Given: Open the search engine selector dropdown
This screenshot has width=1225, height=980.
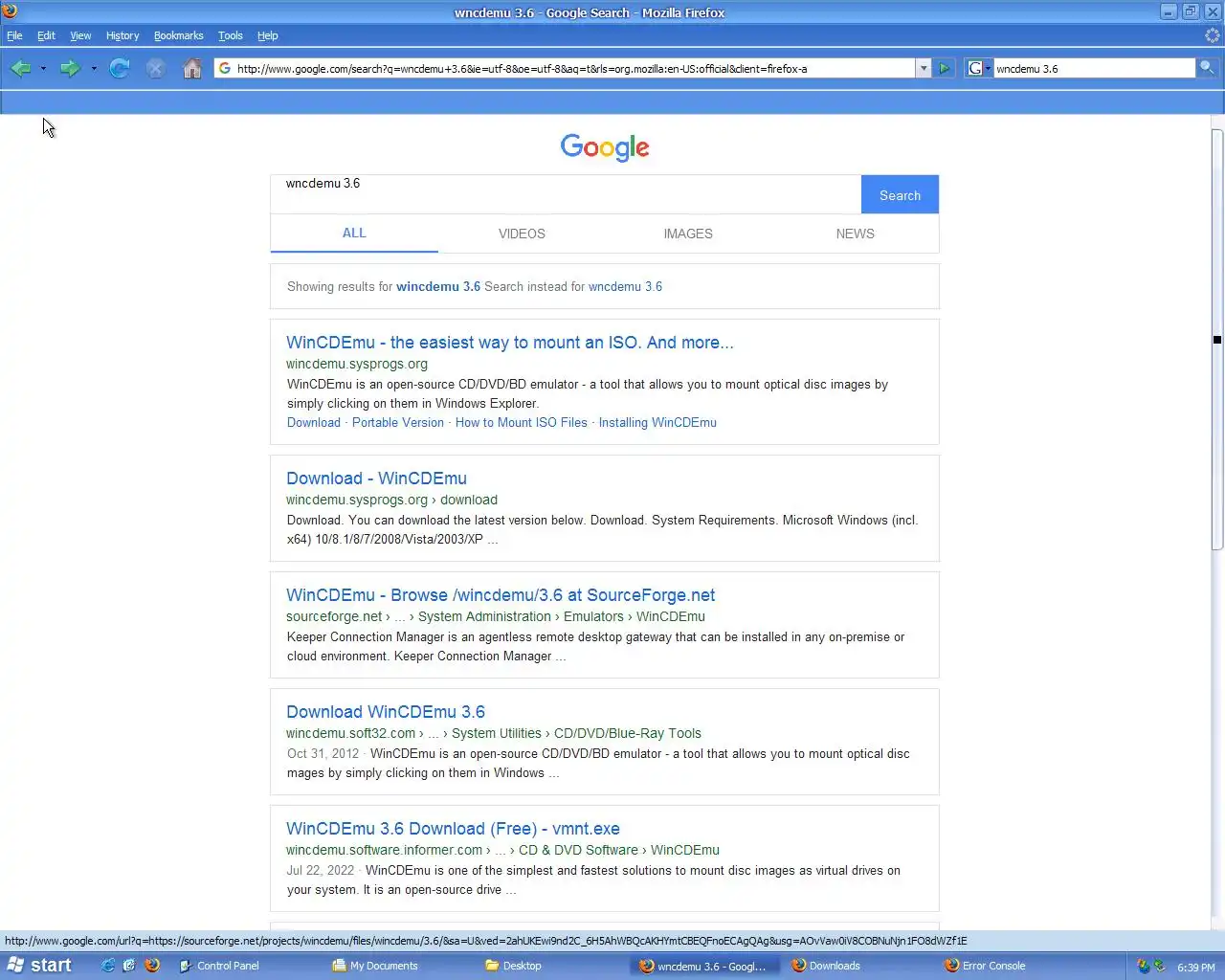Looking at the screenshot, I should pos(979,68).
